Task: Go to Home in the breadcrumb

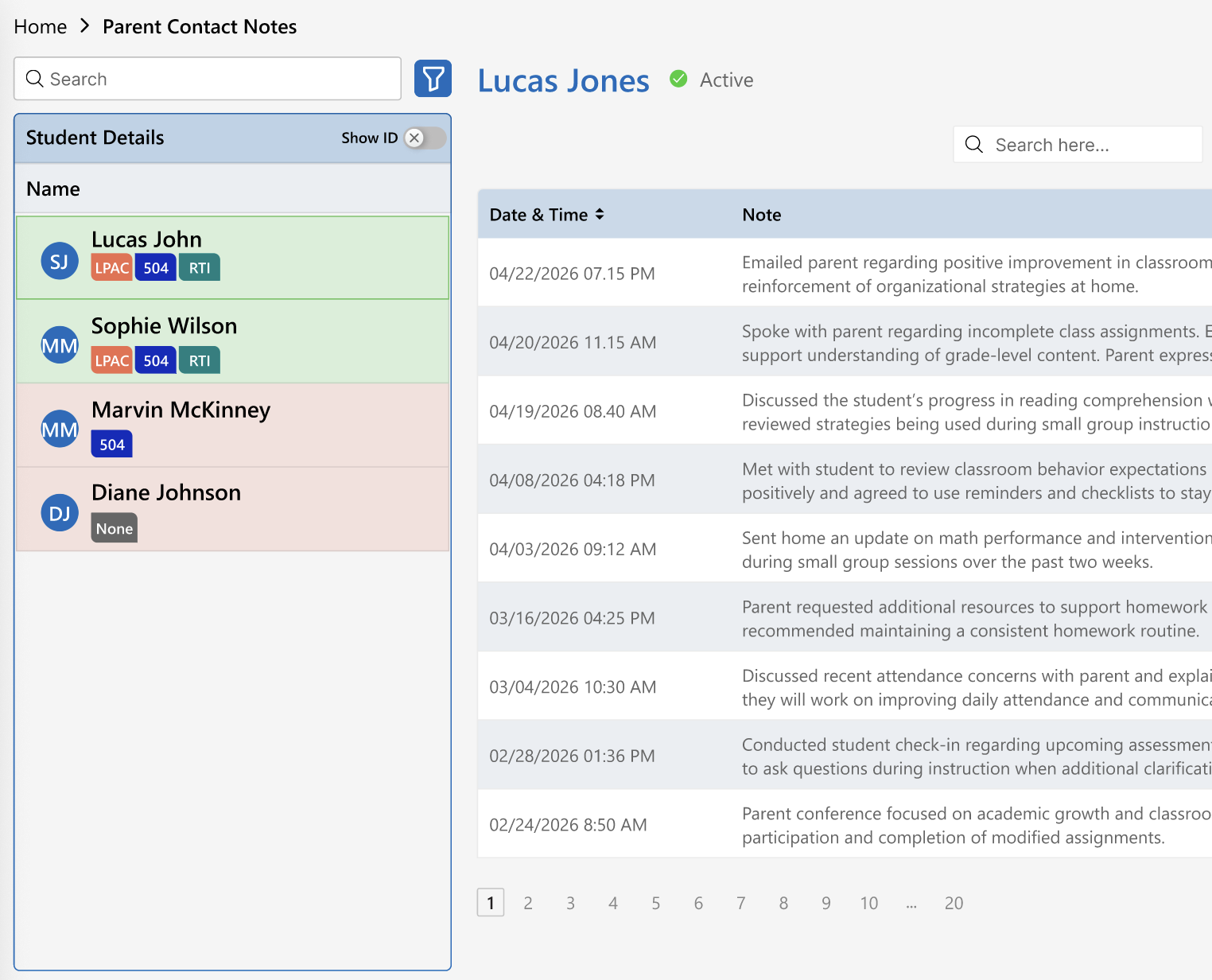Action: point(41,26)
